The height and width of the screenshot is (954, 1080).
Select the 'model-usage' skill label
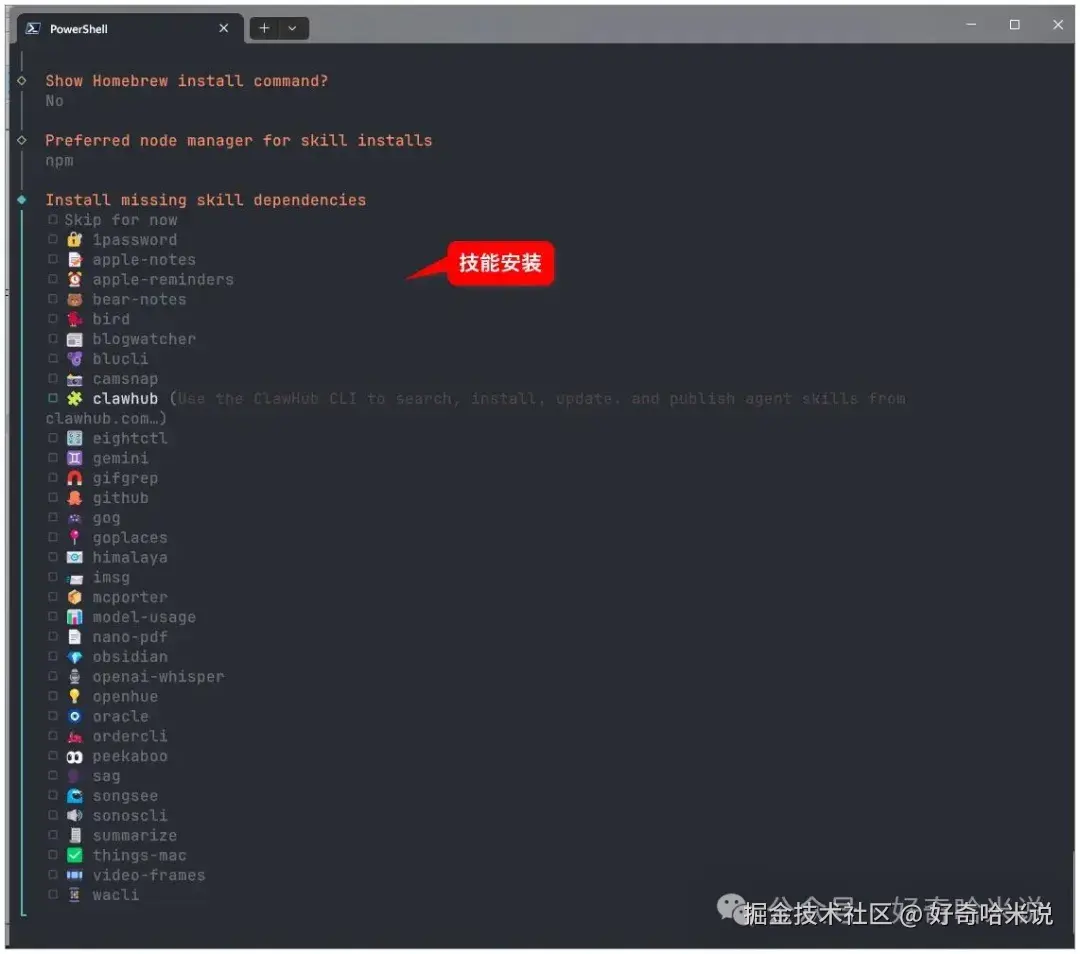[x=144, y=617]
